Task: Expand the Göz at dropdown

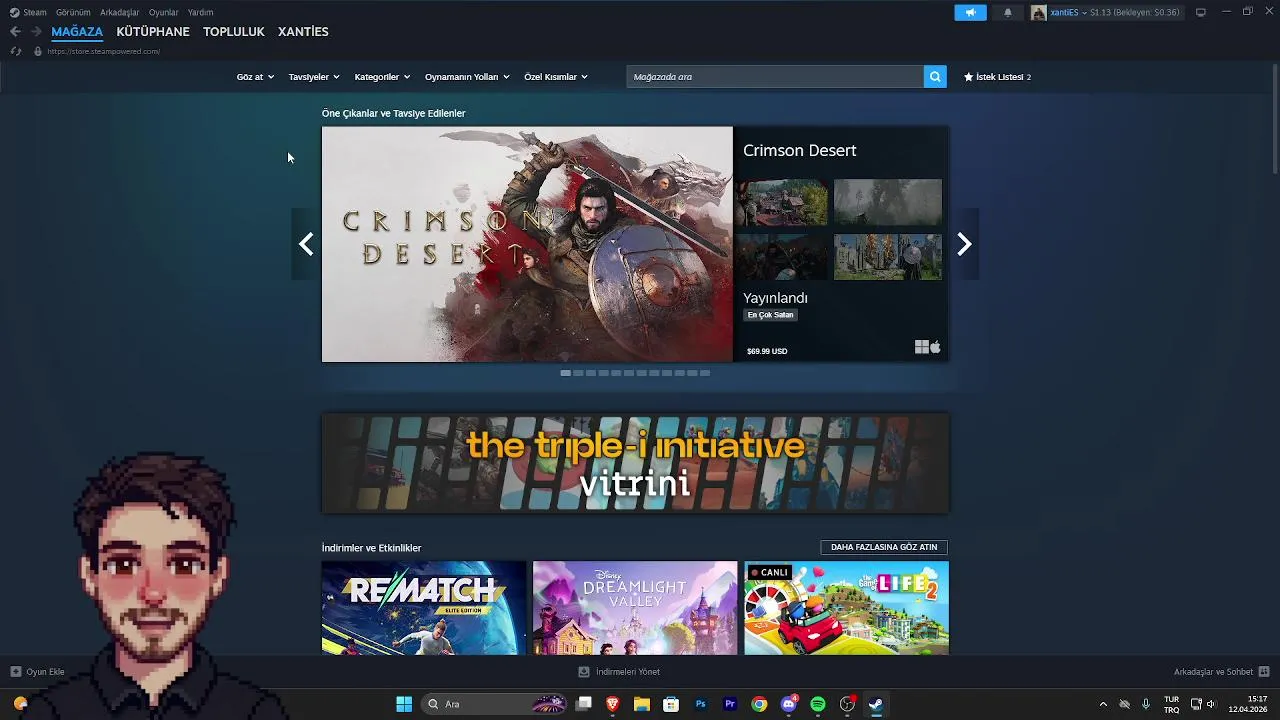Action: (x=255, y=77)
